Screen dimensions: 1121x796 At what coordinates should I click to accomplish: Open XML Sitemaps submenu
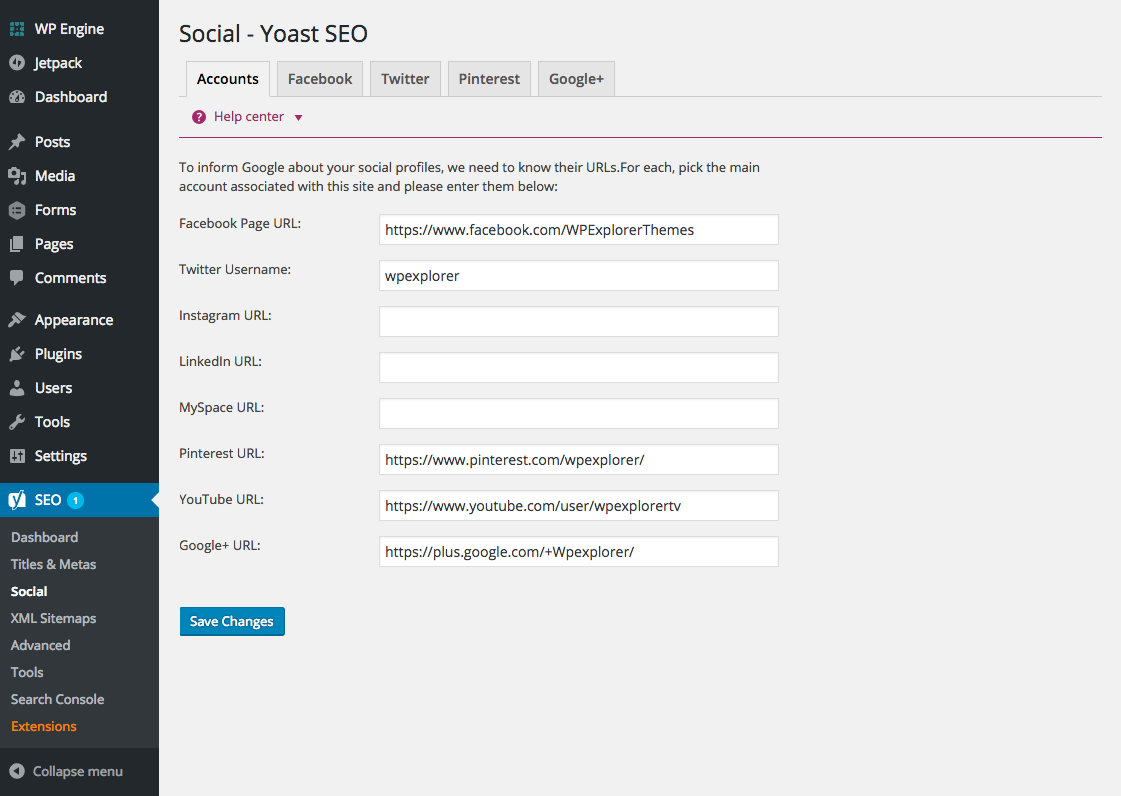54,619
